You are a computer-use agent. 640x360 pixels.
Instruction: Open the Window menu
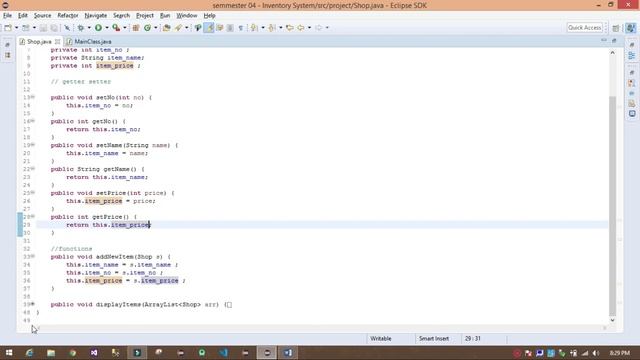[x=187, y=16]
